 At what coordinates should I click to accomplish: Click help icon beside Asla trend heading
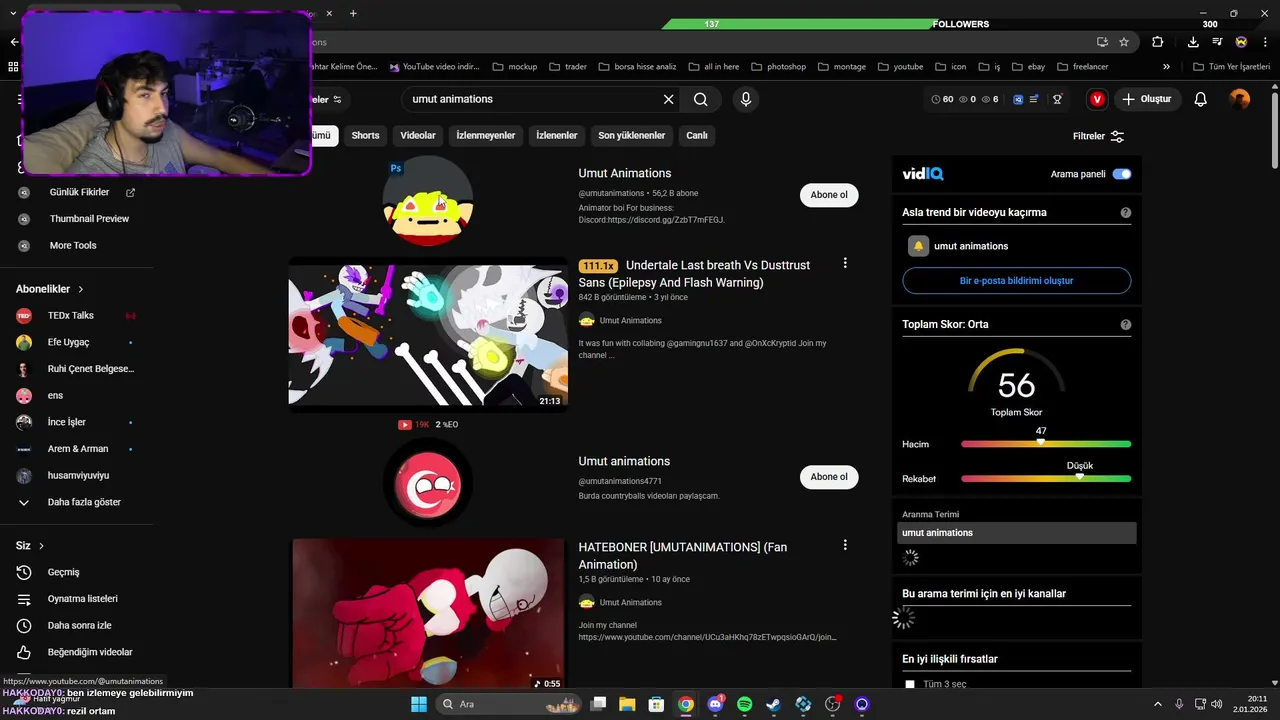pyautogui.click(x=1126, y=213)
